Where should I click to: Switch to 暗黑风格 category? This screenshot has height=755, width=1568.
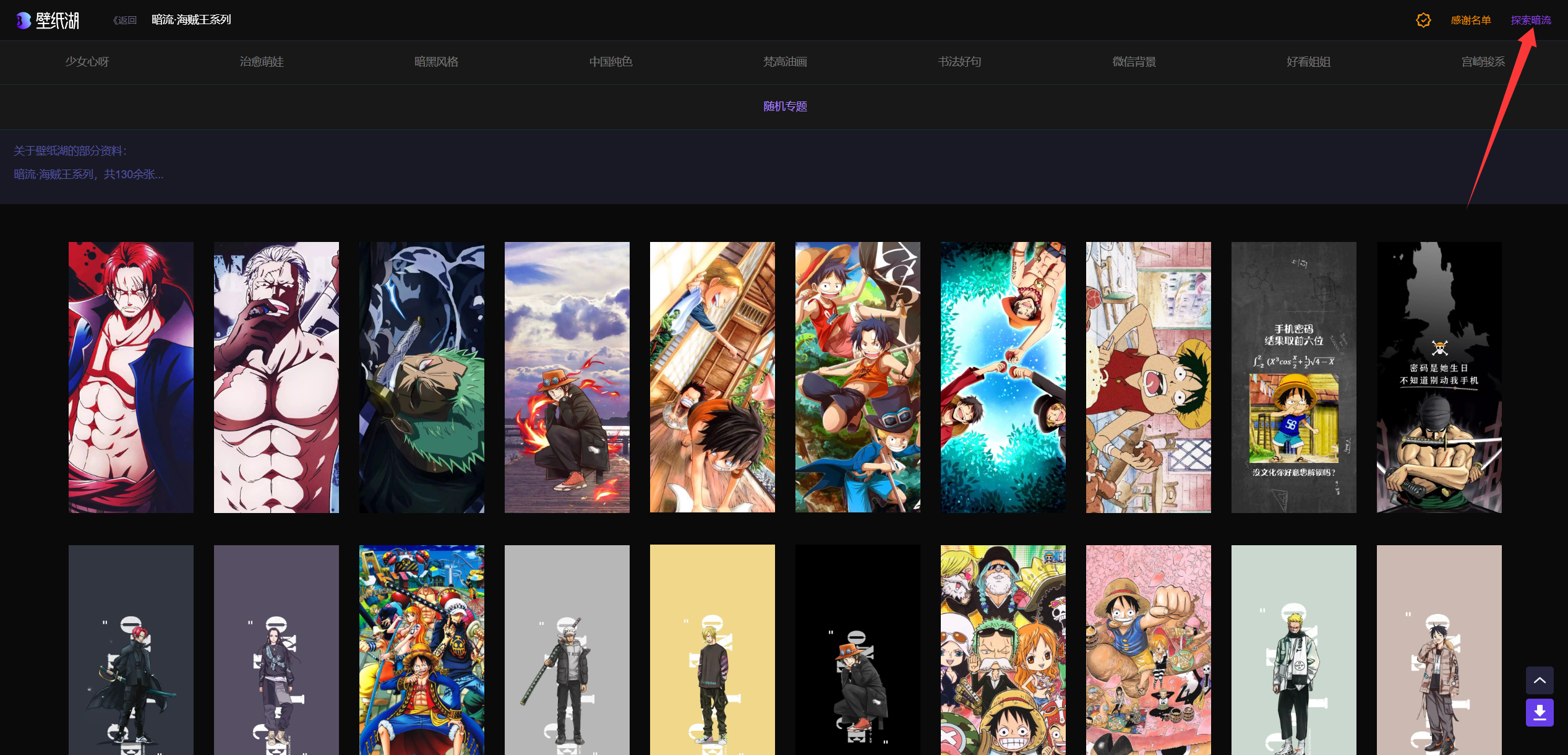point(436,62)
